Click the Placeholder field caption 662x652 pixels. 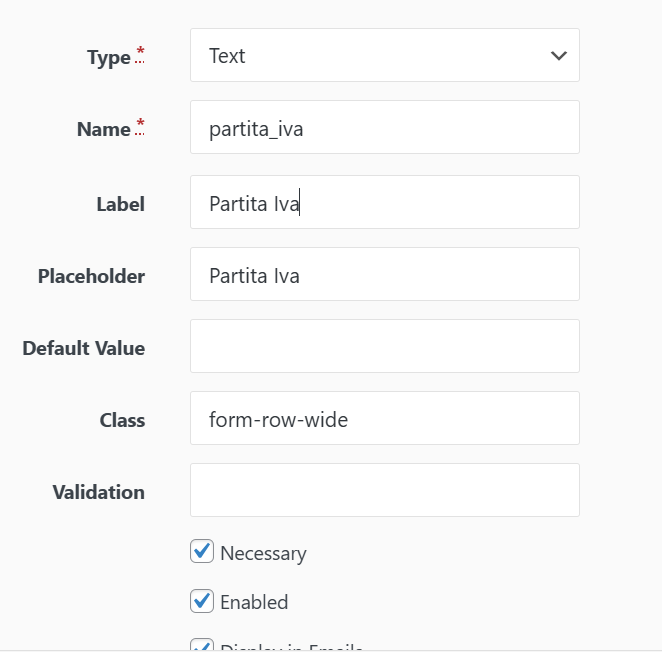pos(91,276)
